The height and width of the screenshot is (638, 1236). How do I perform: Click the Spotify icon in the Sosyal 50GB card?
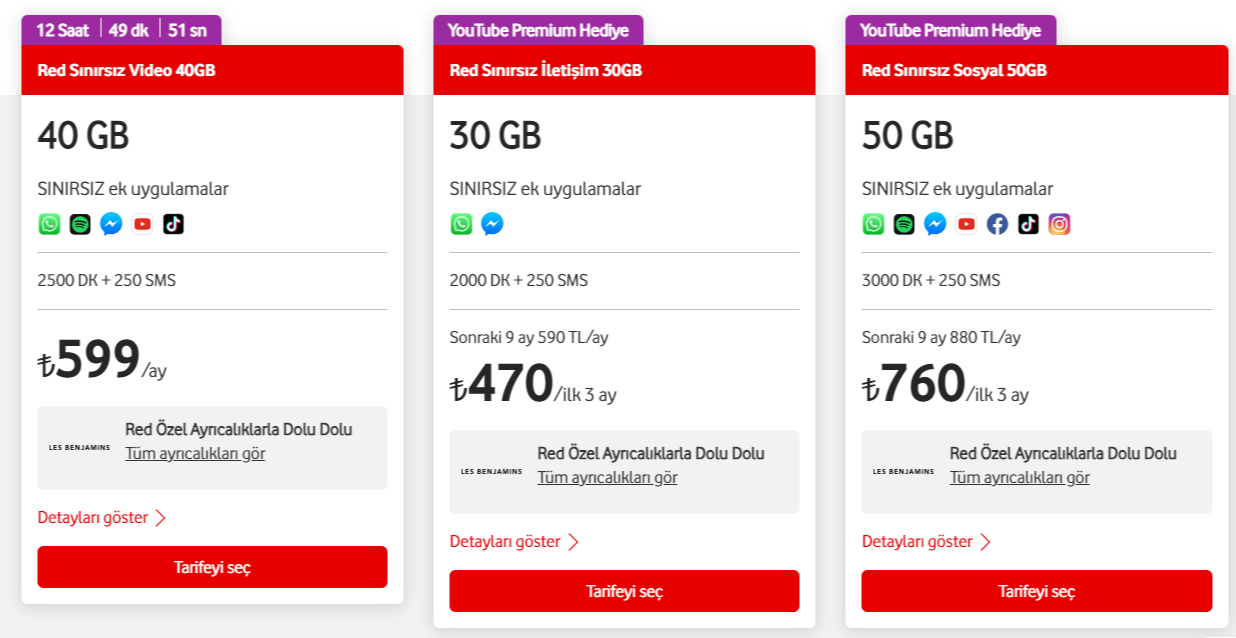click(904, 224)
